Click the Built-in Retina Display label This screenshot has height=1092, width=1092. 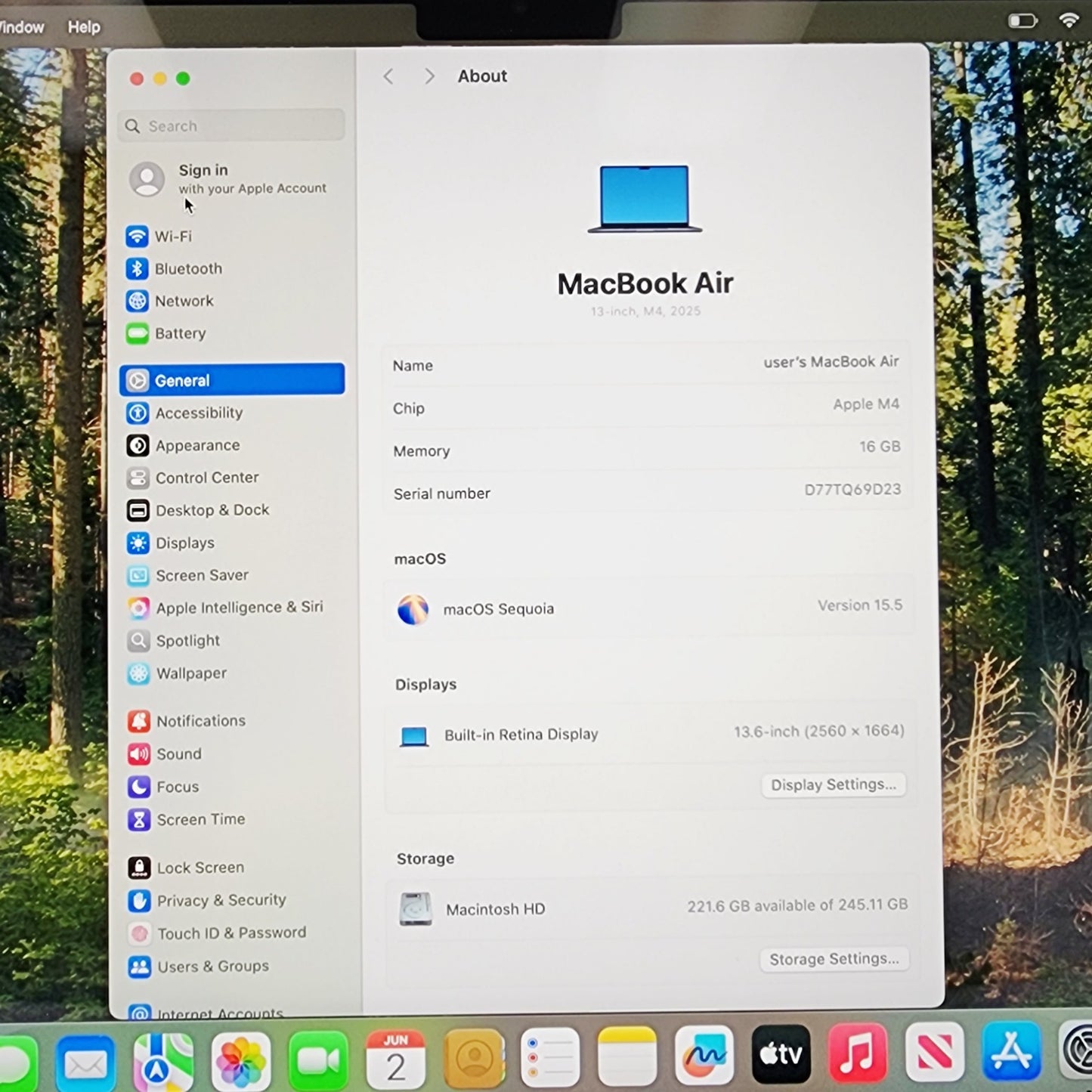521,735
